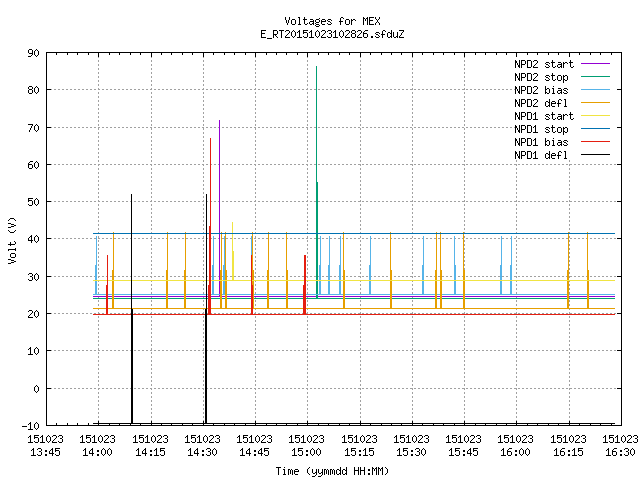Click the x-axis label 151023 15:45

click(463, 445)
